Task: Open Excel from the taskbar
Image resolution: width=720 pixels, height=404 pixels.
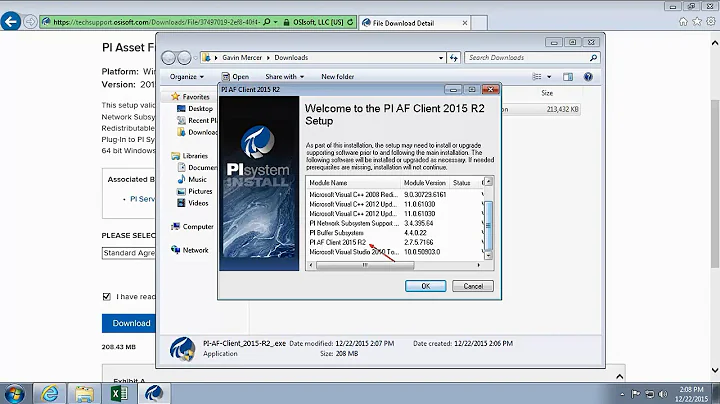Action: pos(119,394)
